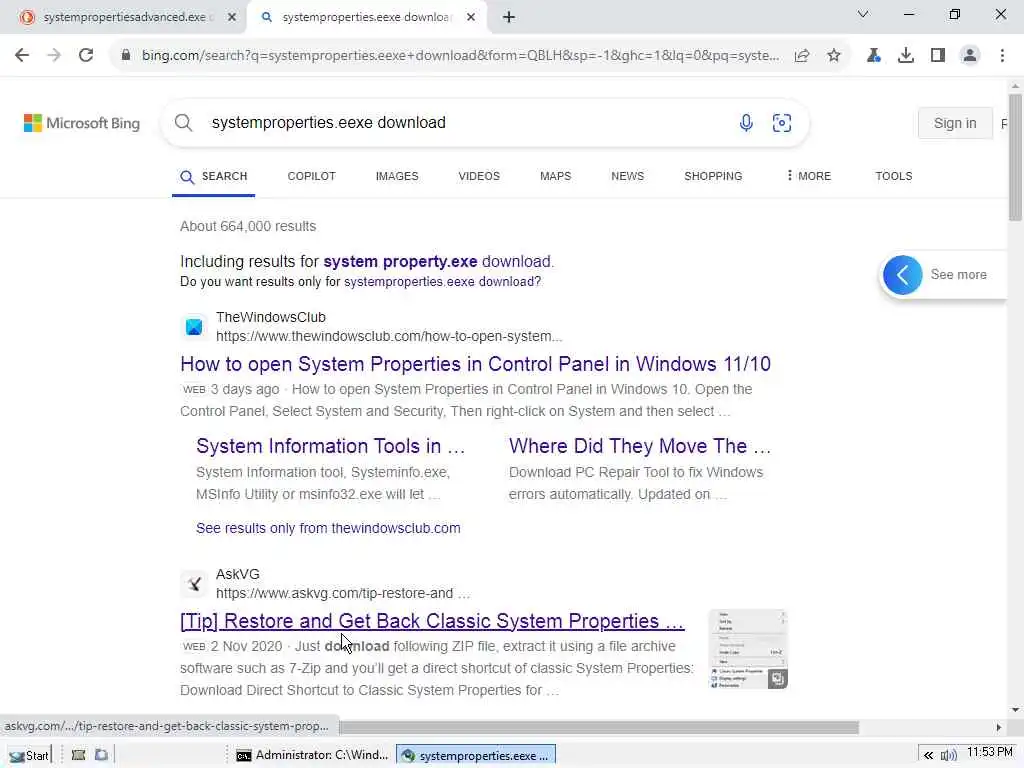
Task: Open Where Did They Move The sublink
Action: tap(640, 447)
